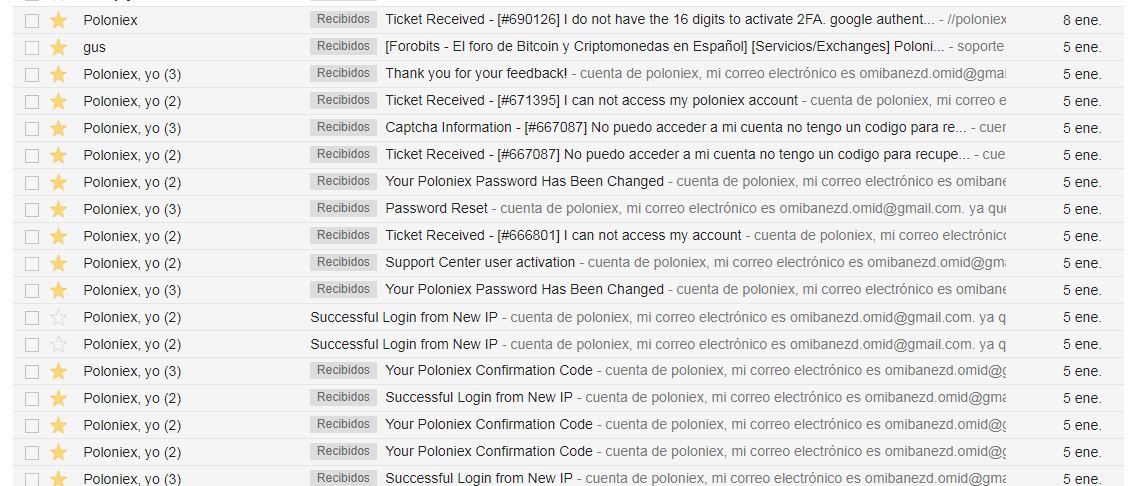Unstar the Ticket Received #666801 email
This screenshot has height=486, width=1141.
pos(58,236)
